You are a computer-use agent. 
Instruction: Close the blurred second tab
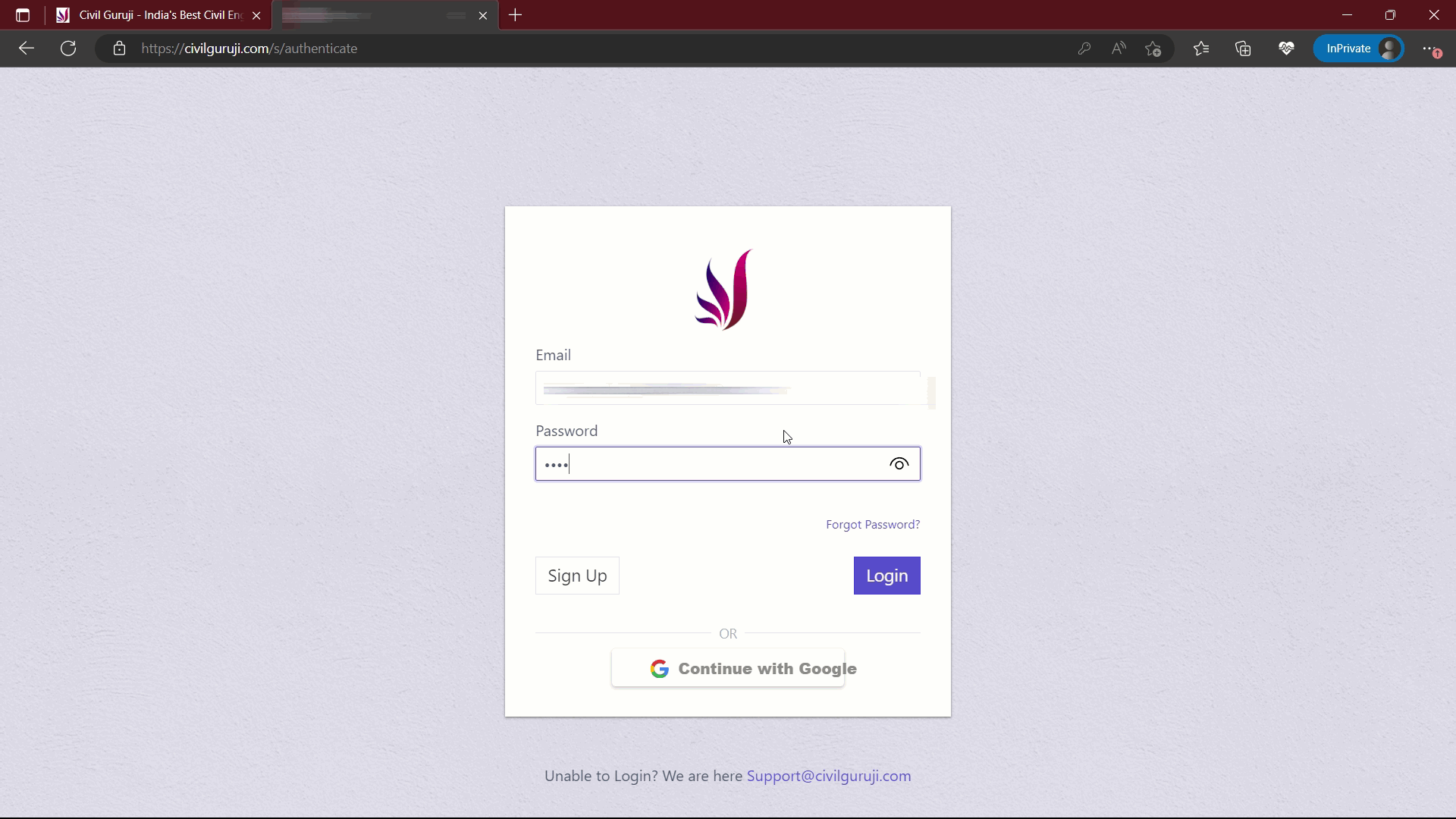[483, 15]
